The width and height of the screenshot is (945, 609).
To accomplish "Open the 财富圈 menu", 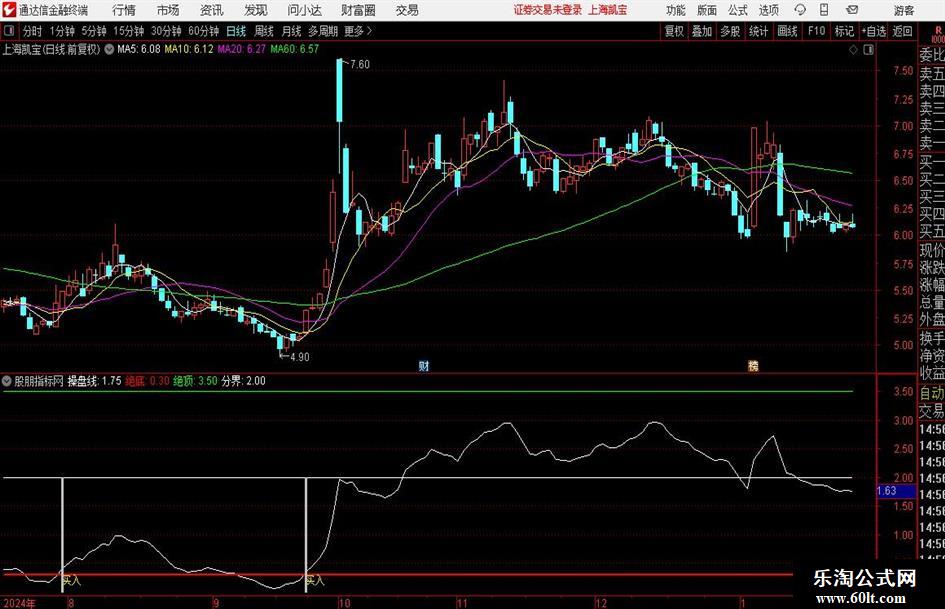I will 358,10.
